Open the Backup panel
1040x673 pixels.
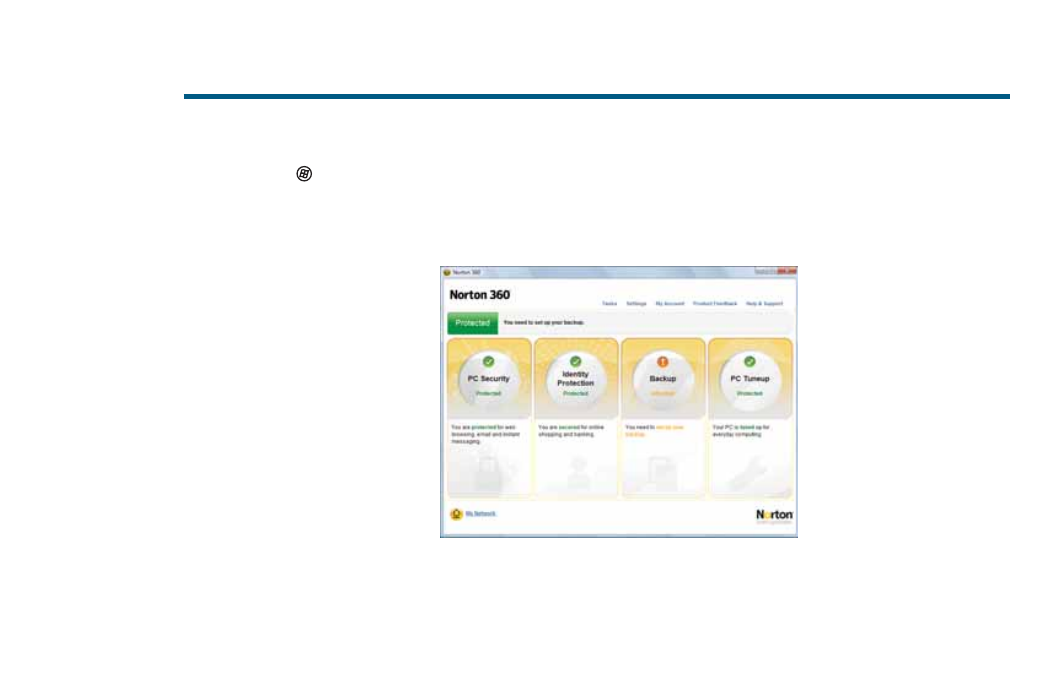click(663, 418)
